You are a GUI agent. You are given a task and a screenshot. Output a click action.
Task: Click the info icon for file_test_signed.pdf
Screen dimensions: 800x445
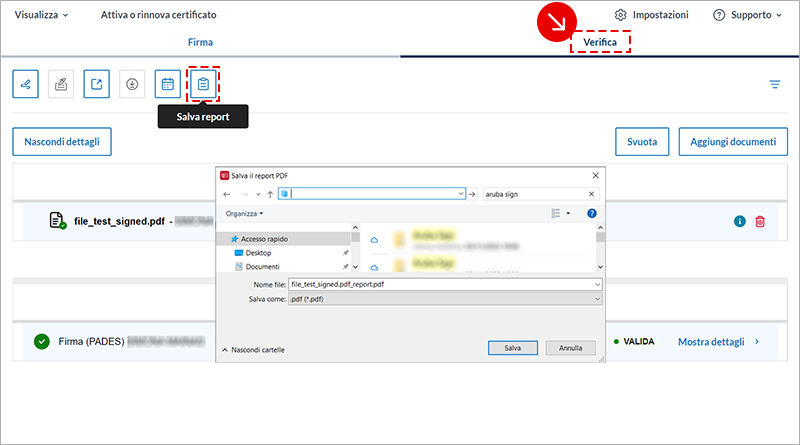point(740,221)
